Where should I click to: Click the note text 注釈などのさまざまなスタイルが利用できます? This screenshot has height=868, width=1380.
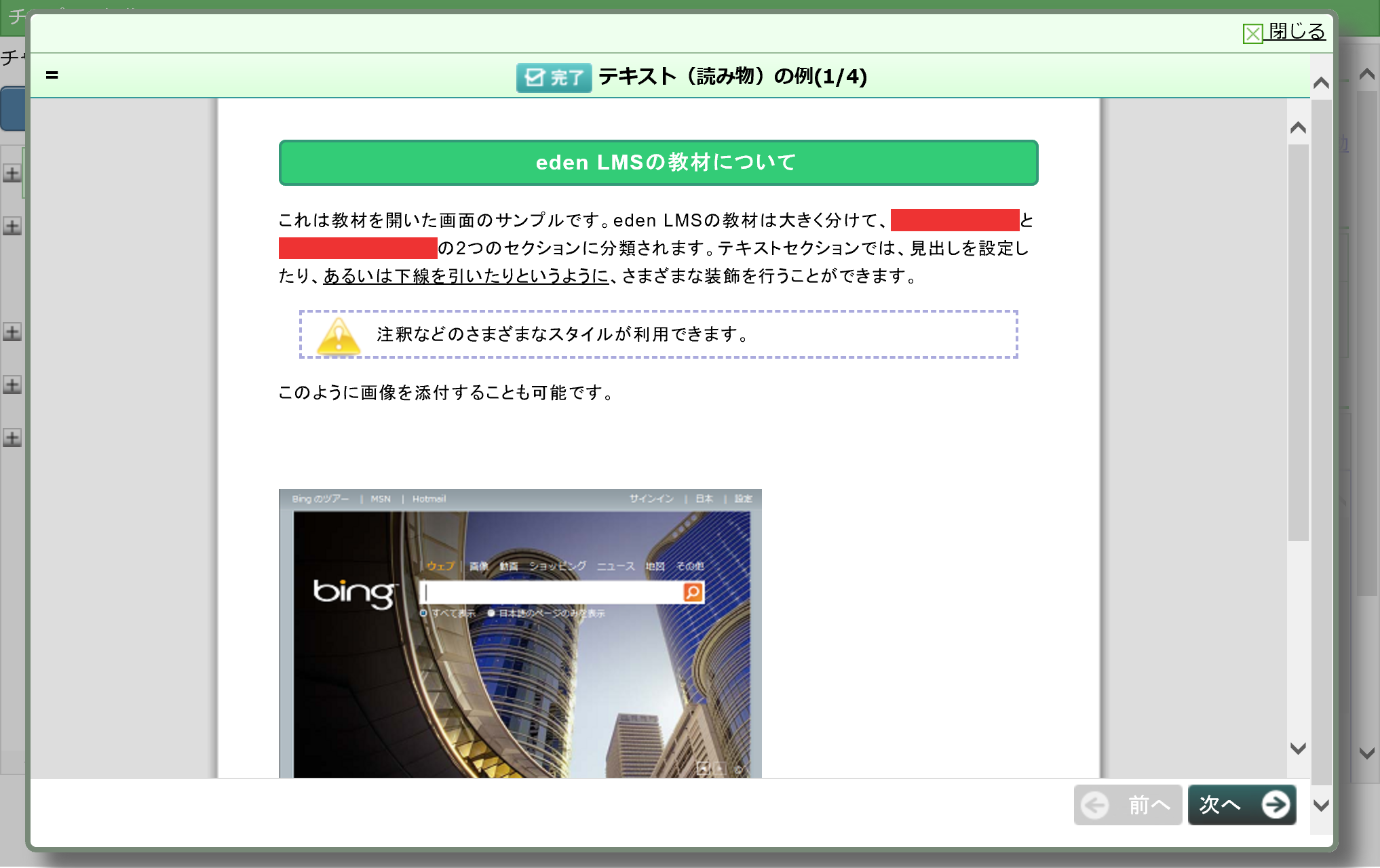(x=563, y=334)
